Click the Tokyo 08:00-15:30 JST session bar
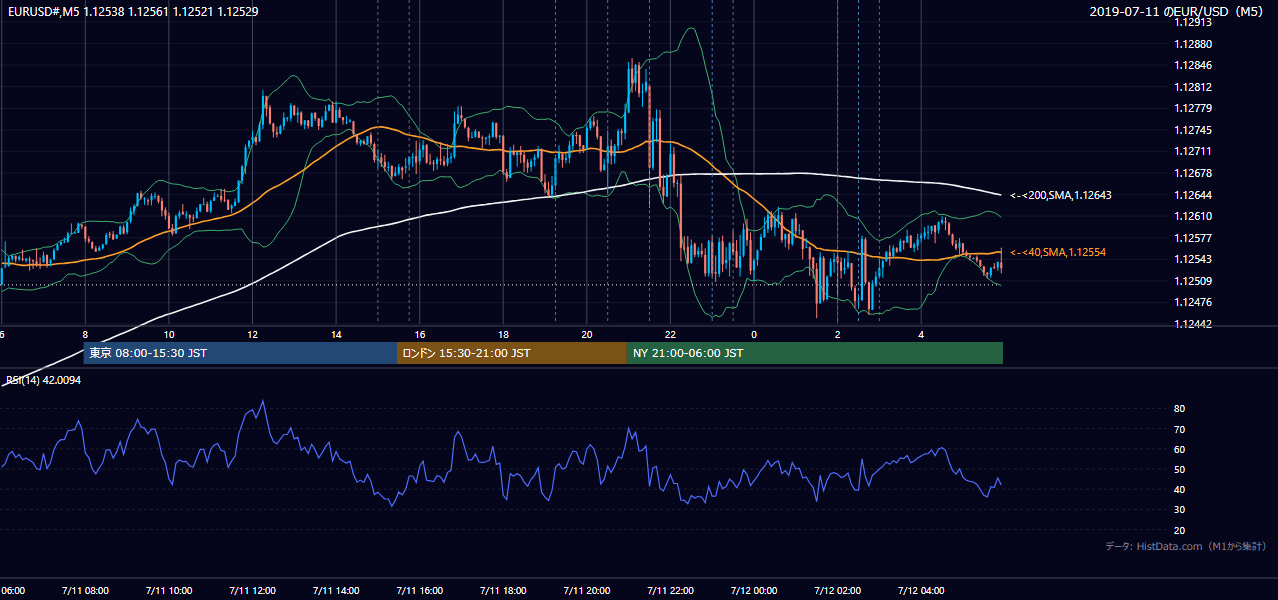The image size is (1278, 600). (240, 353)
